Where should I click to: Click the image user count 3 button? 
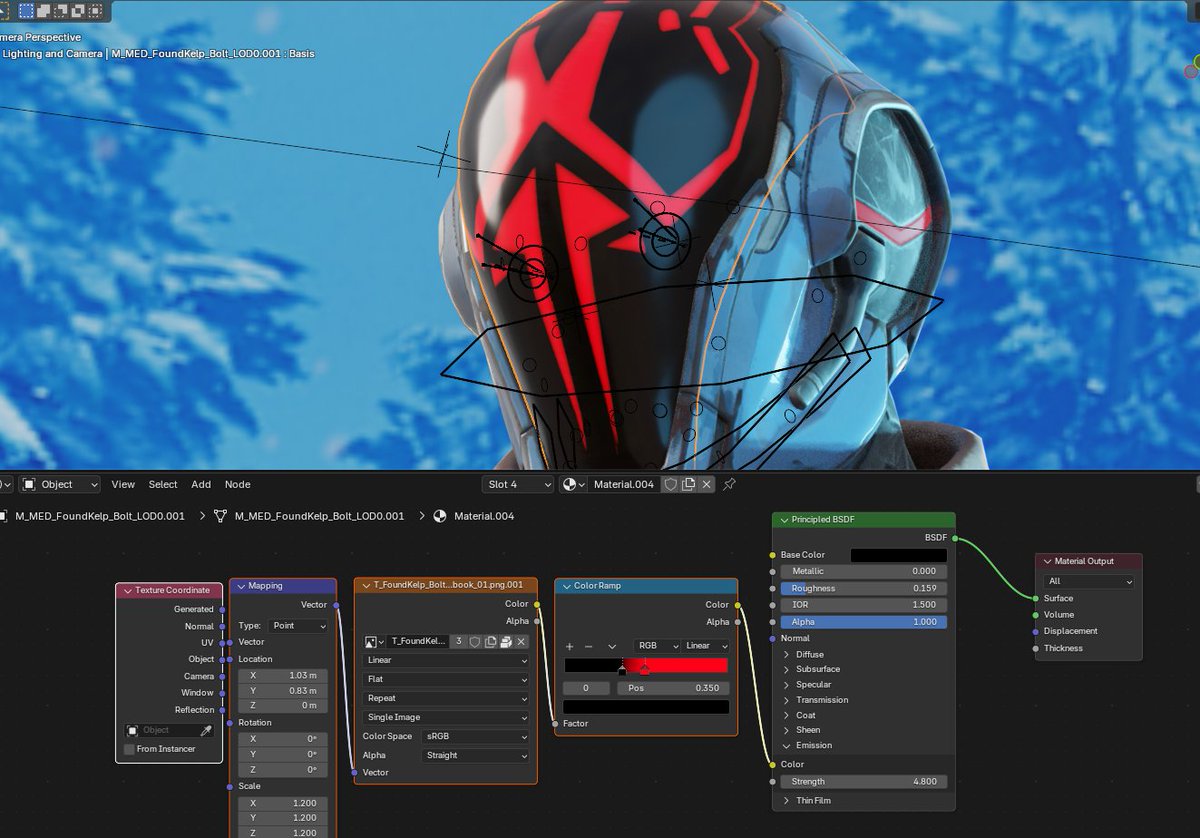pos(459,641)
